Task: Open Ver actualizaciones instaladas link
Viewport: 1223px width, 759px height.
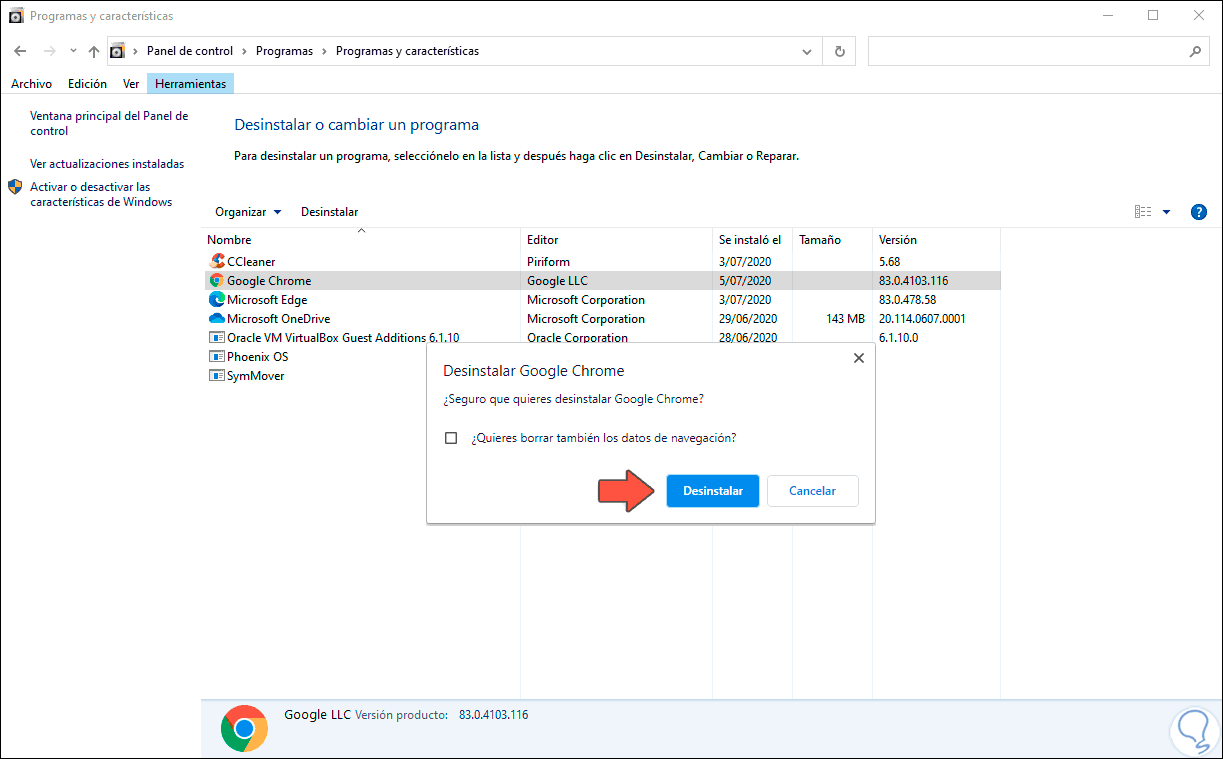Action: (107, 164)
